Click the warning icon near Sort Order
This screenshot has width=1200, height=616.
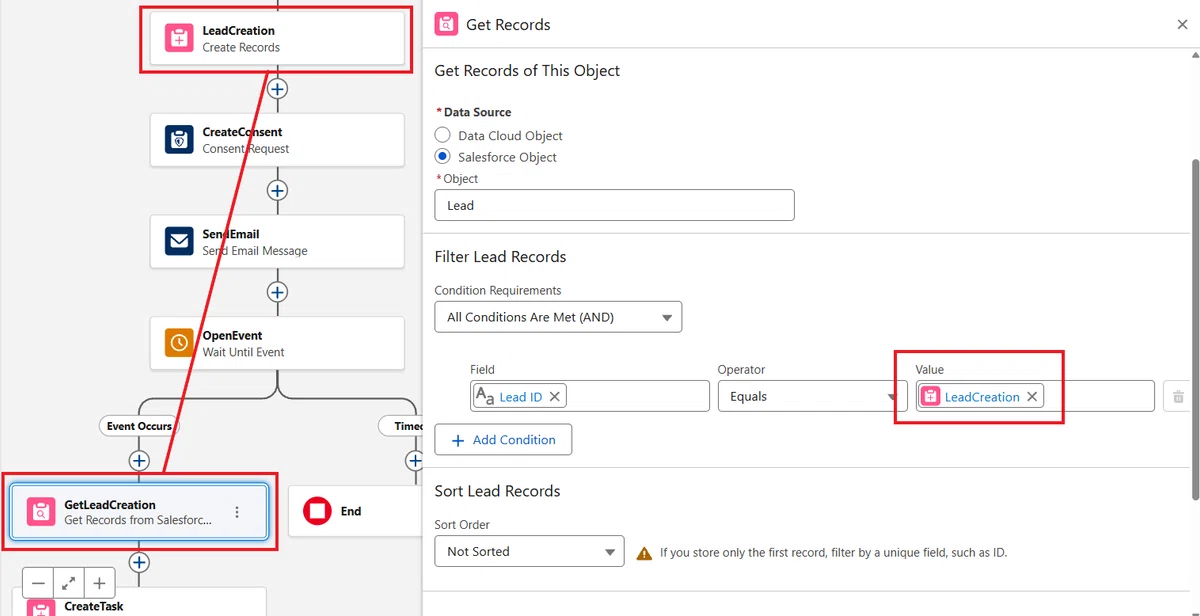644,552
